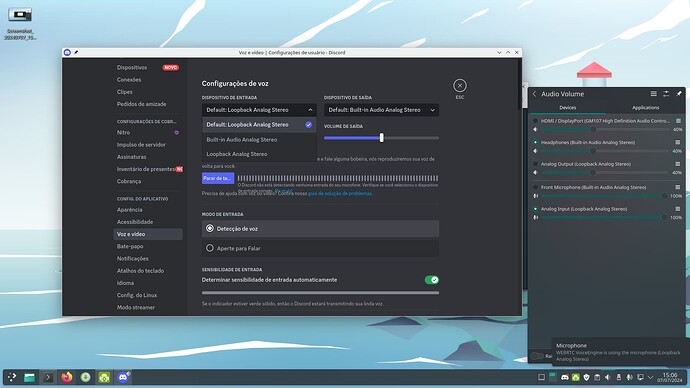Mute the Front Microphone input

click(536, 196)
